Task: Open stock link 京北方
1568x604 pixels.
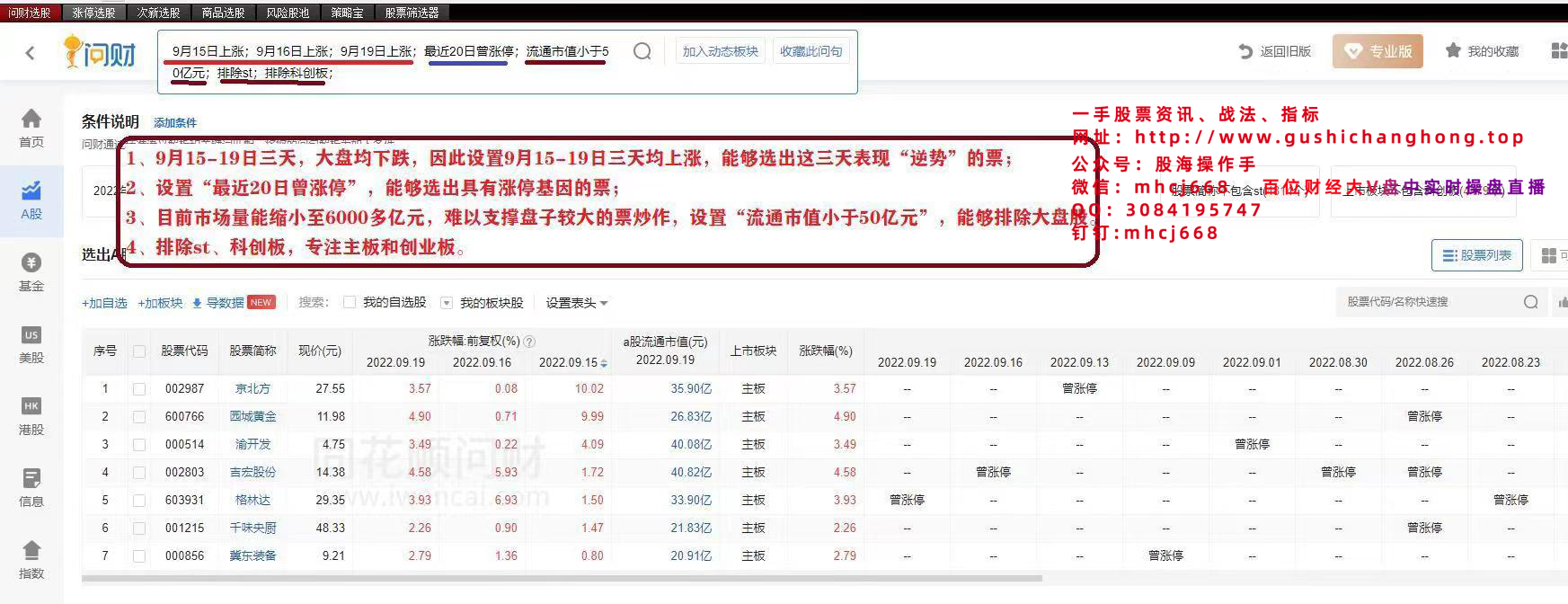Action: [252, 389]
